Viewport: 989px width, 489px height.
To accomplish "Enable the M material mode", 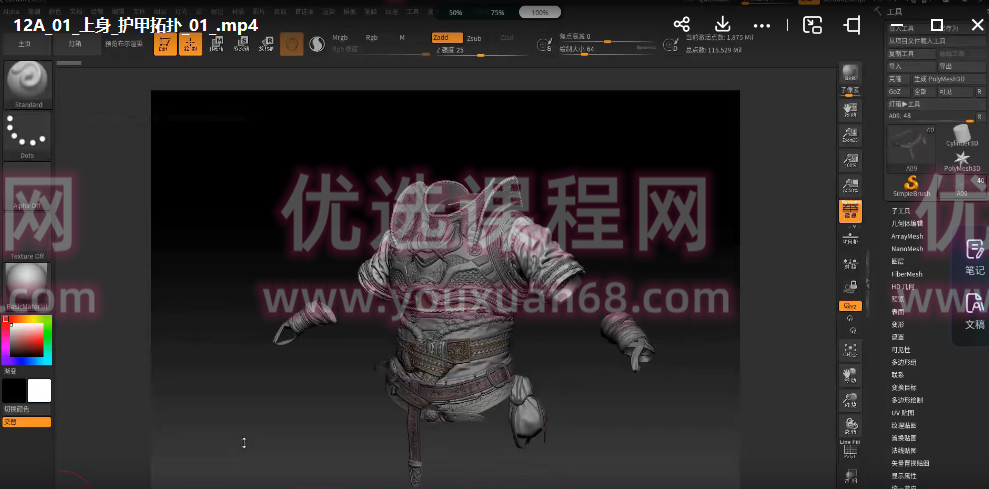I will coord(402,38).
